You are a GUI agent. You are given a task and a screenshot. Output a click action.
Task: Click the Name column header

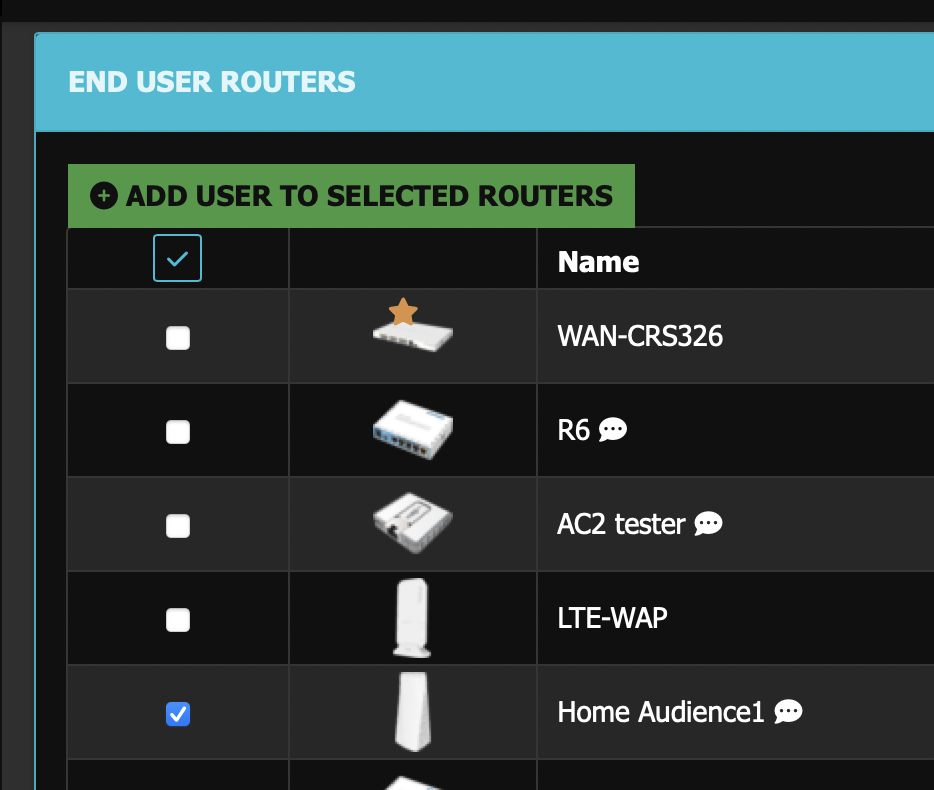click(598, 261)
